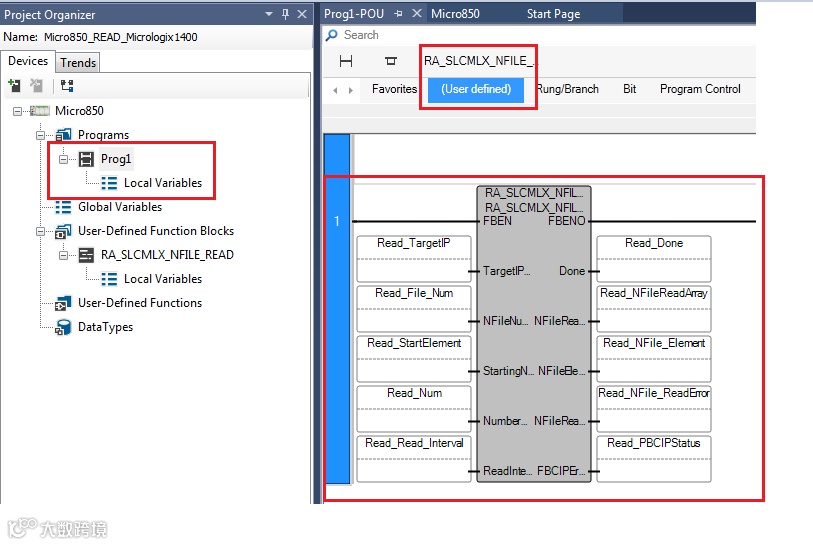Click the RA_SLCMLX_NFILE_READ block icon
The width and height of the screenshot is (813, 545).
coord(86,255)
